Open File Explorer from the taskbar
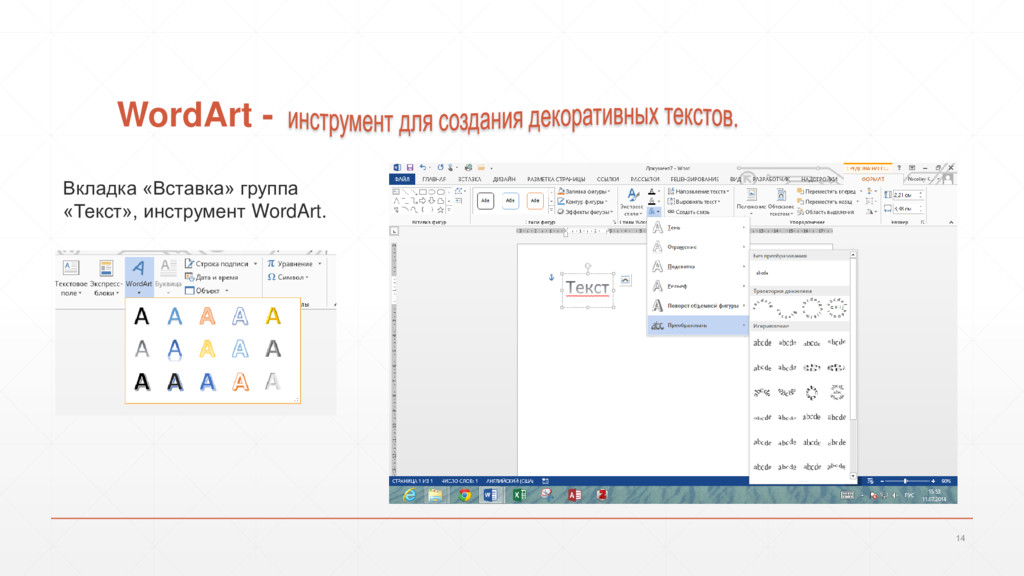 coord(436,496)
